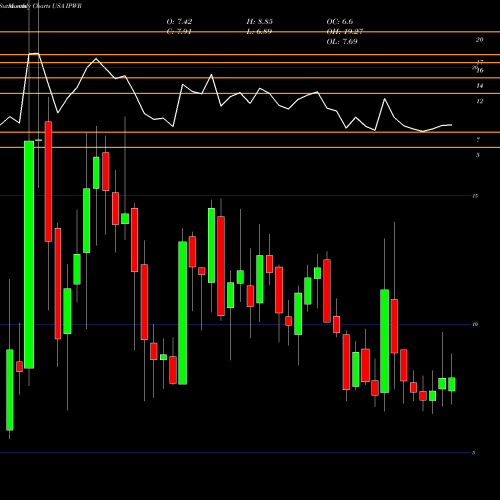The image size is (500, 500).
Task: Click the last green candlestick on the right
Action: (452, 384)
